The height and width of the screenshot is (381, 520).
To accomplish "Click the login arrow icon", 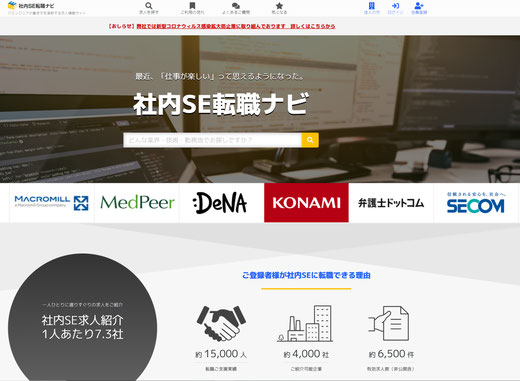I will pyautogui.click(x=395, y=6).
